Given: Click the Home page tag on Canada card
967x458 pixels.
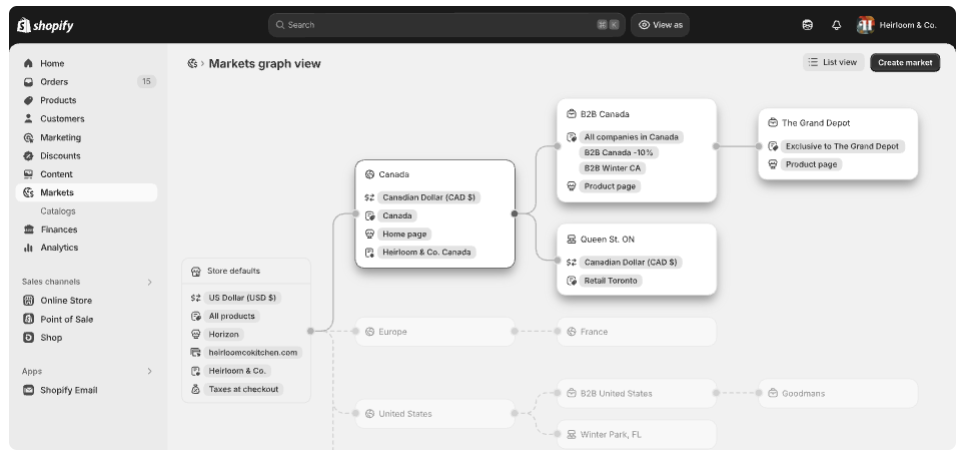Looking at the screenshot, I should point(405,234).
